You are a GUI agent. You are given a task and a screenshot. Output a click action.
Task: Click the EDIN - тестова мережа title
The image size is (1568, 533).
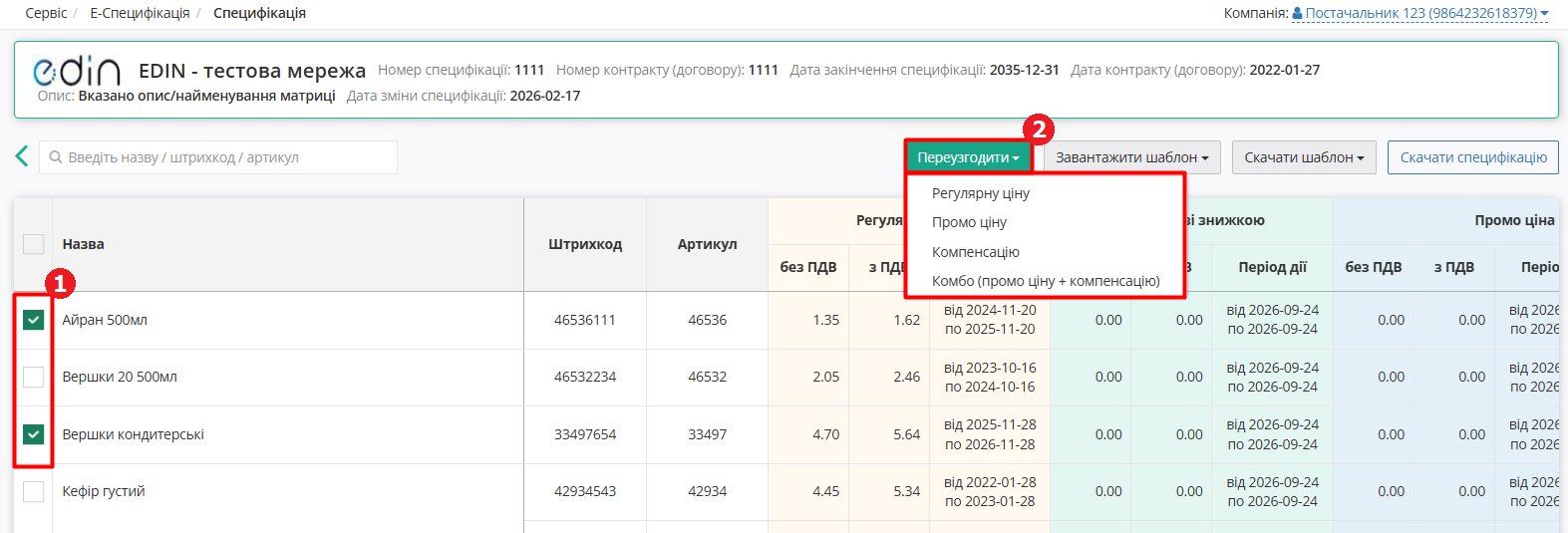point(252,71)
